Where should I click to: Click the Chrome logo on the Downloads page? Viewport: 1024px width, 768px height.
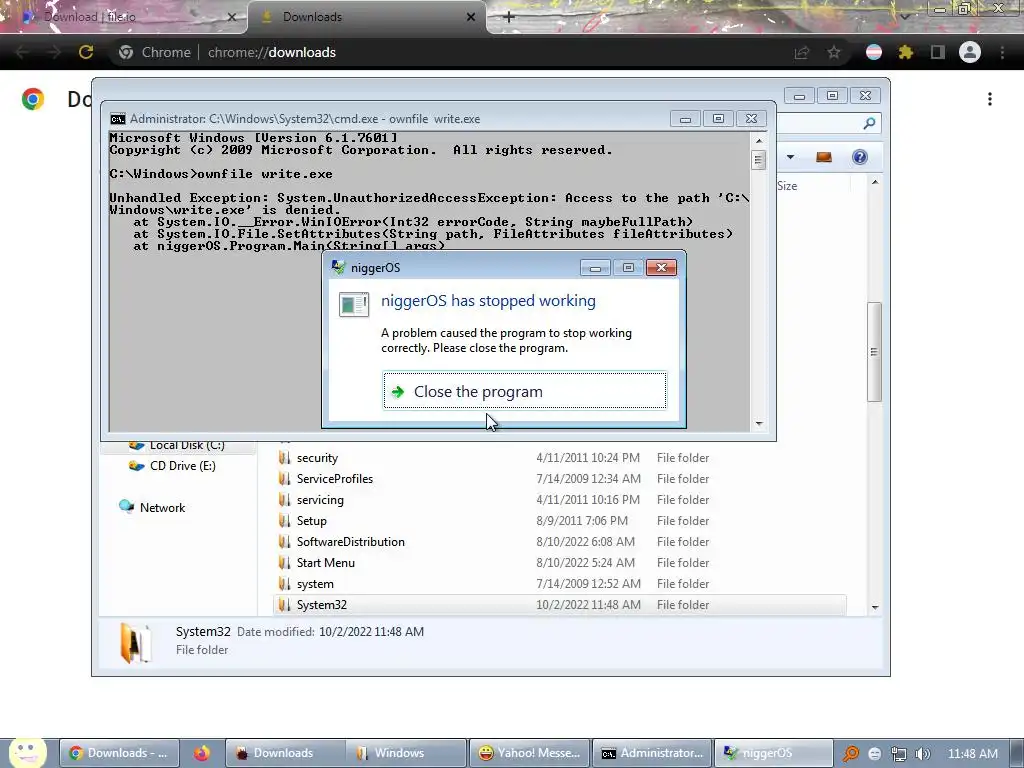tap(33, 99)
